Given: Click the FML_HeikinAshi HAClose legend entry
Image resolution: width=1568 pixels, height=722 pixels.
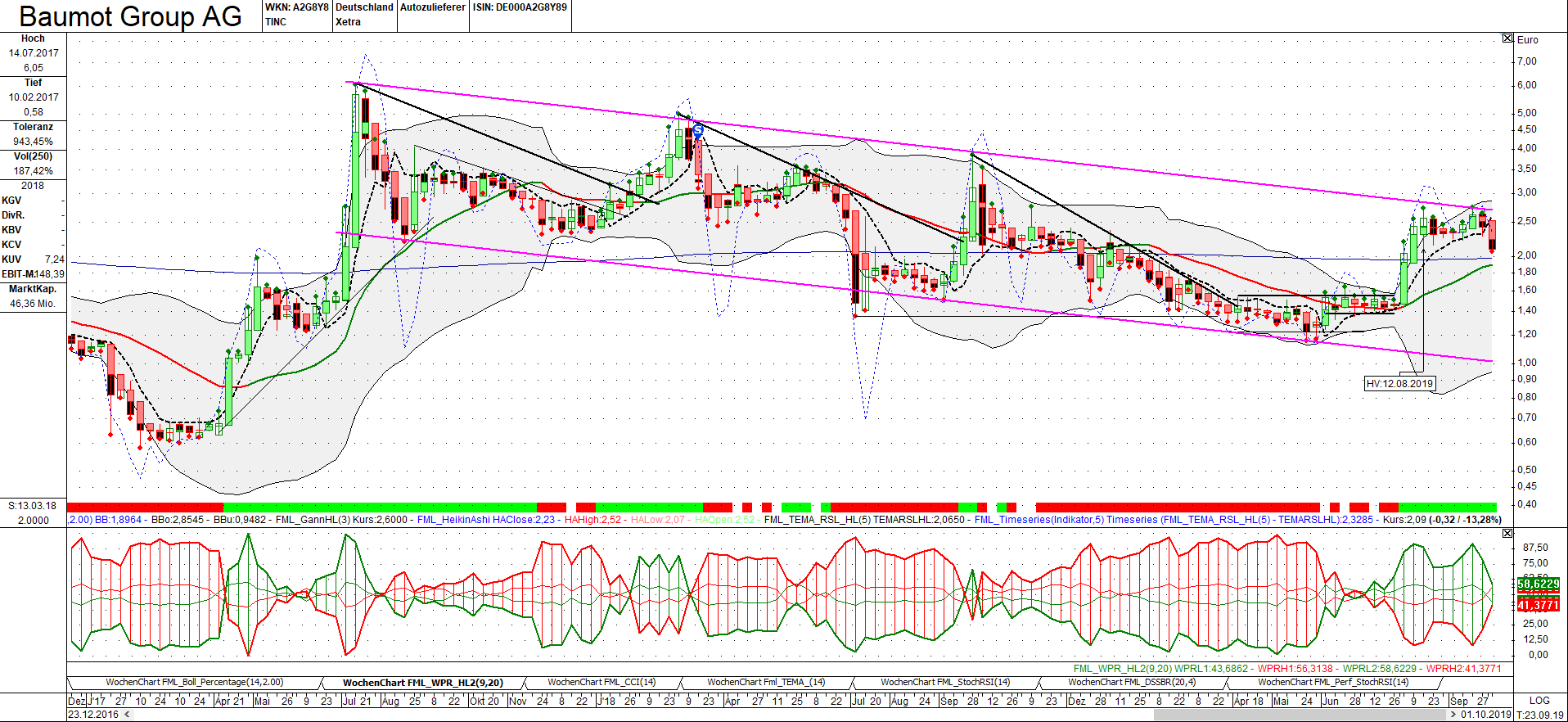Looking at the screenshot, I should (x=486, y=520).
